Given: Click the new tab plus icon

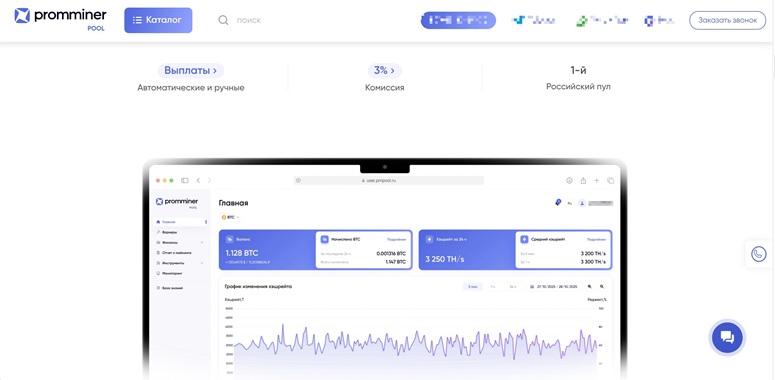Looking at the screenshot, I should pos(597,180).
